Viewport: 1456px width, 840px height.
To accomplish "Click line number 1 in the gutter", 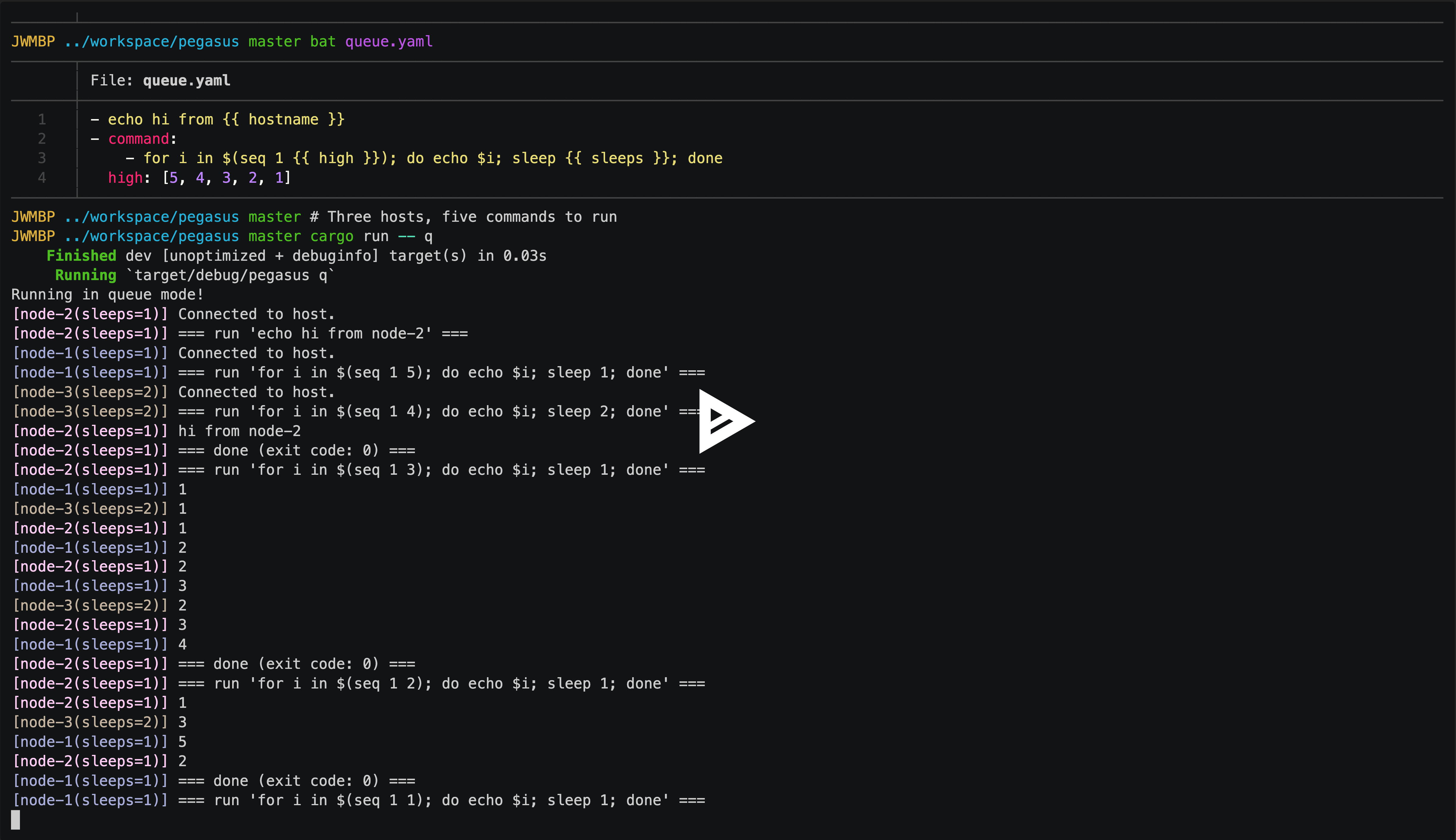I will point(42,119).
